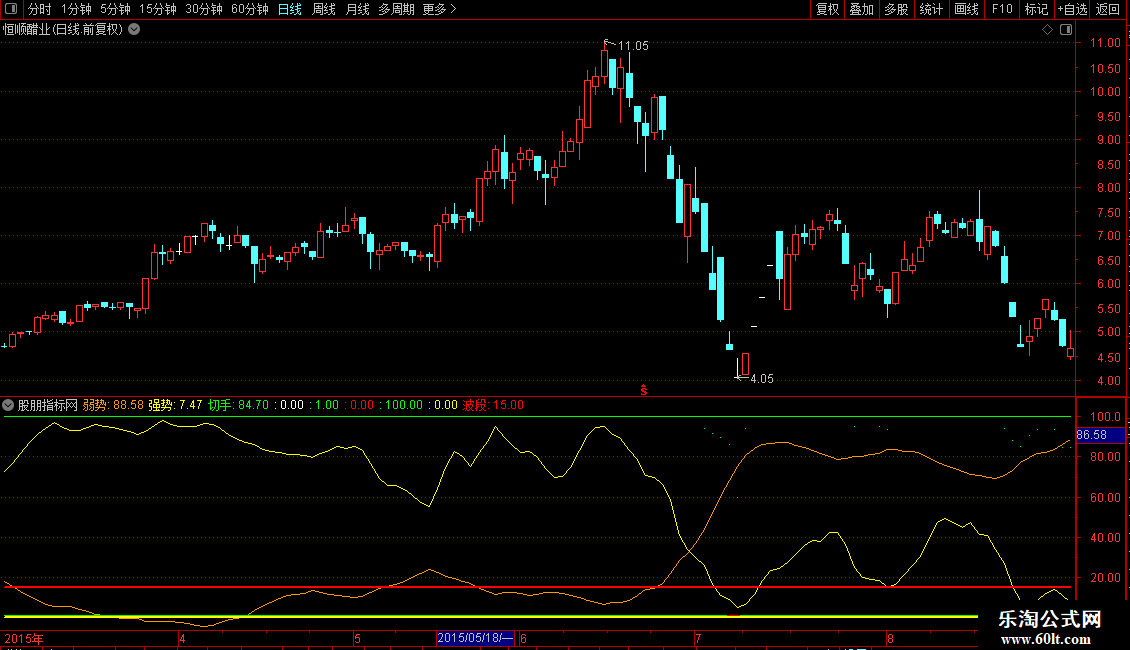Click the 波段: 15.00 indicator value

493,405
